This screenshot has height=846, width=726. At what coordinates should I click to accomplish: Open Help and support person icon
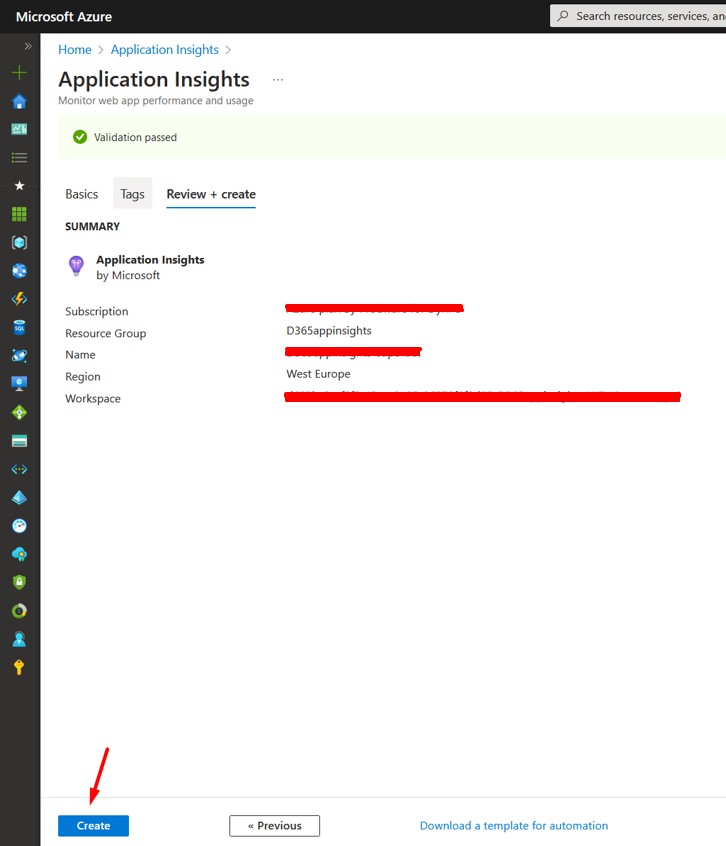[19, 639]
